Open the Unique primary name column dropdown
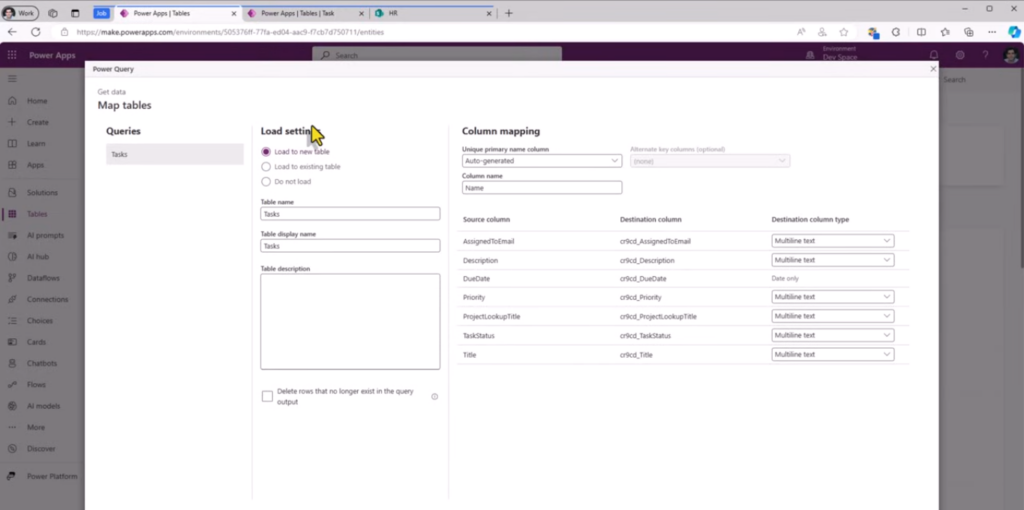This screenshot has width=1024, height=510. (x=542, y=161)
